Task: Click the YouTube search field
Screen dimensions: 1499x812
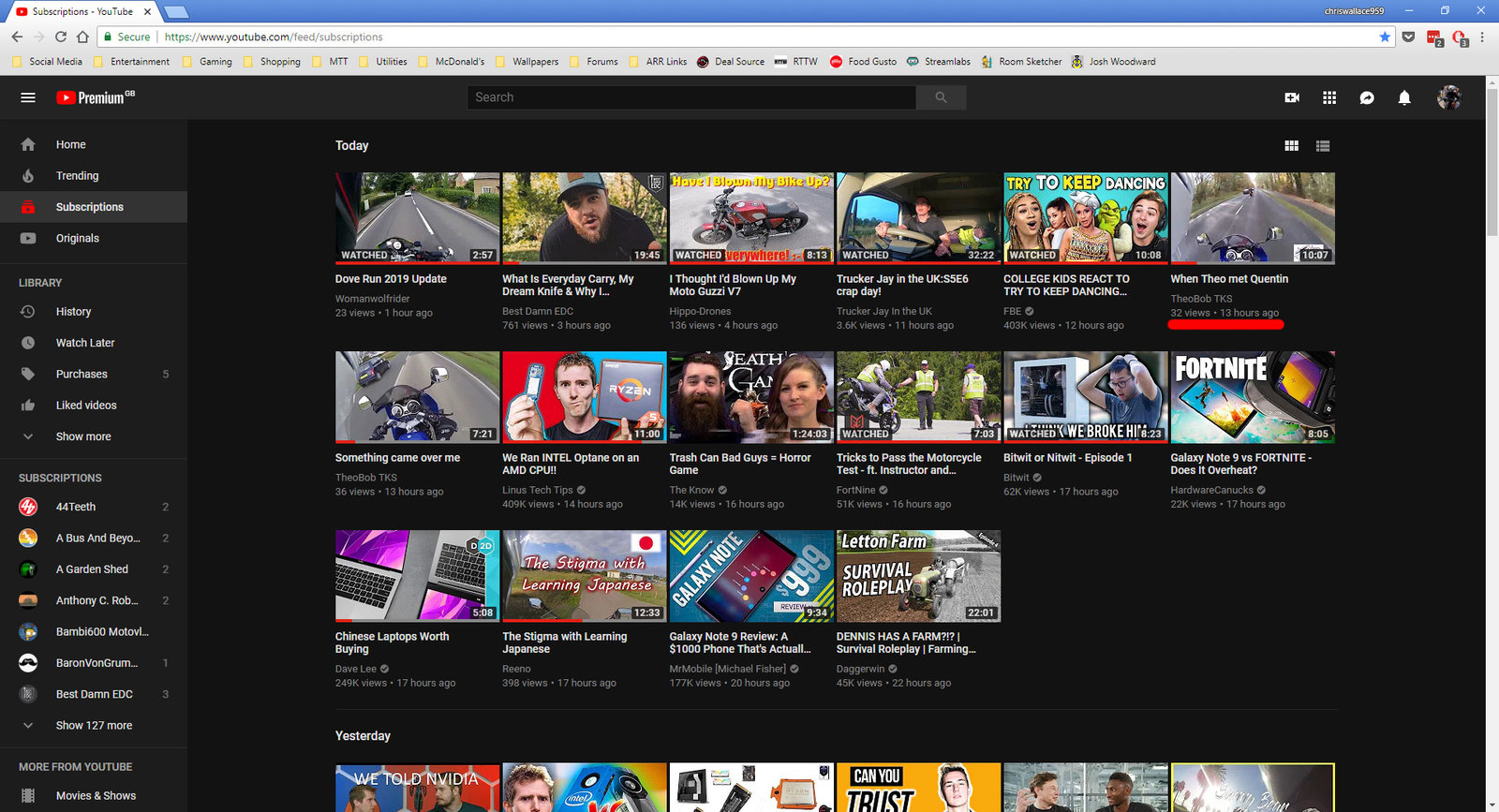Action: pyautogui.click(x=691, y=97)
